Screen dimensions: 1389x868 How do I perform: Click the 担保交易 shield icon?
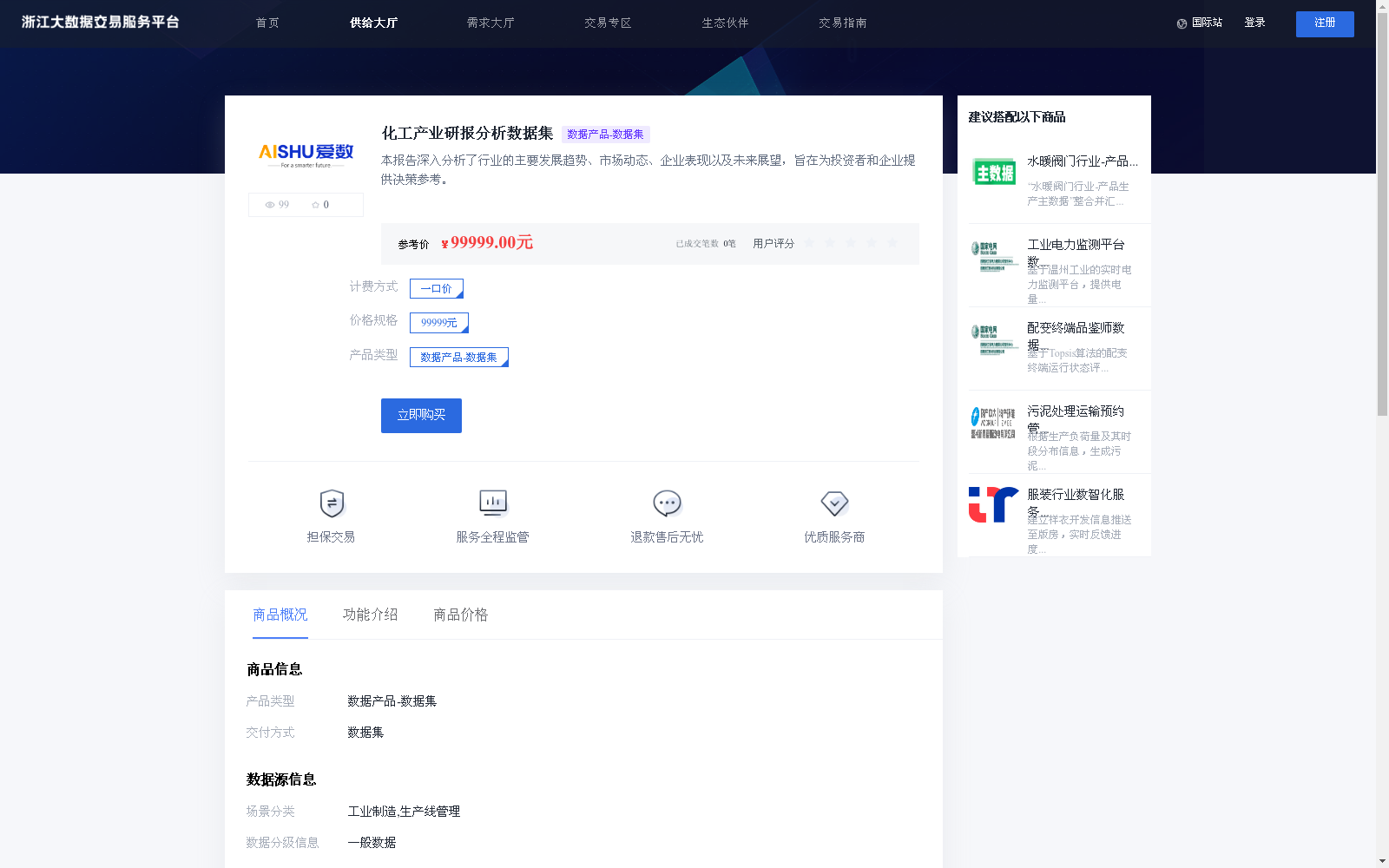(x=332, y=503)
